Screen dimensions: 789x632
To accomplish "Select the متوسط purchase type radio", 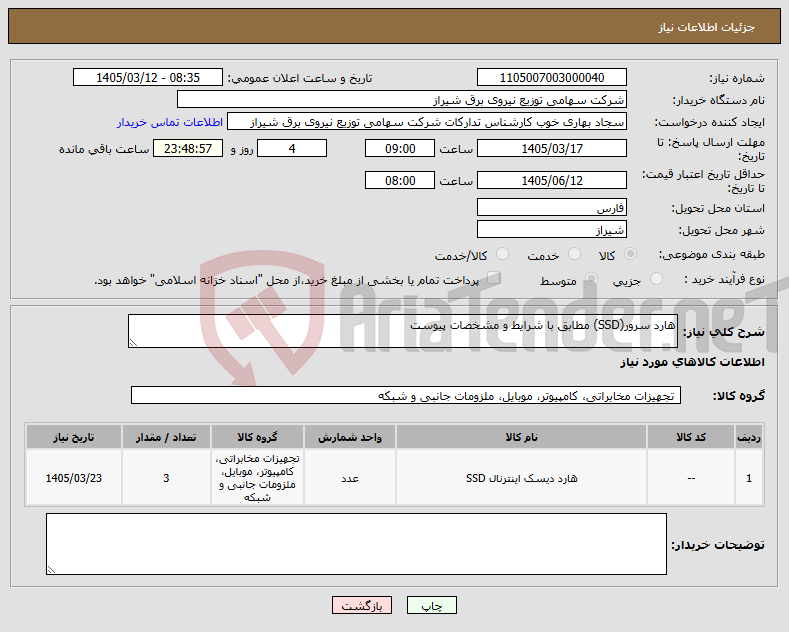I will [x=592, y=279].
